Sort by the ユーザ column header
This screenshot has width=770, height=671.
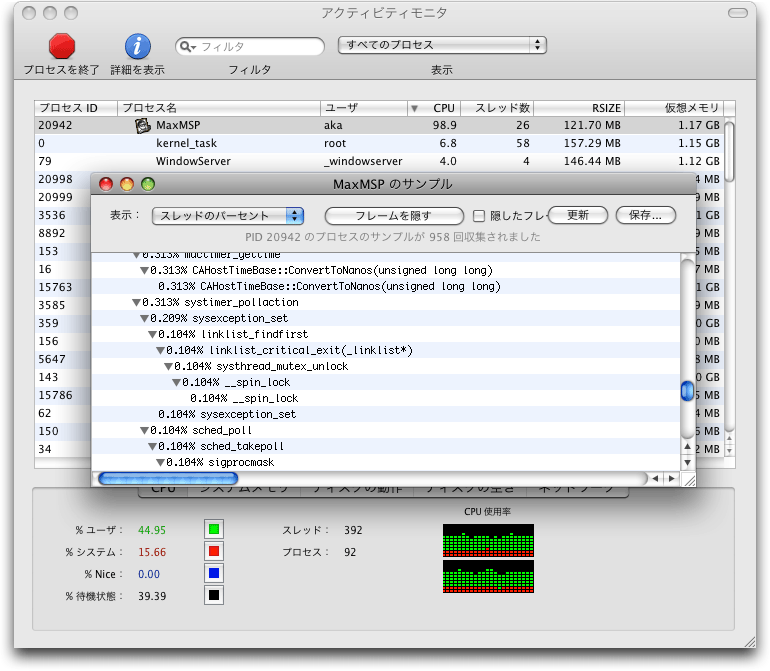point(364,108)
